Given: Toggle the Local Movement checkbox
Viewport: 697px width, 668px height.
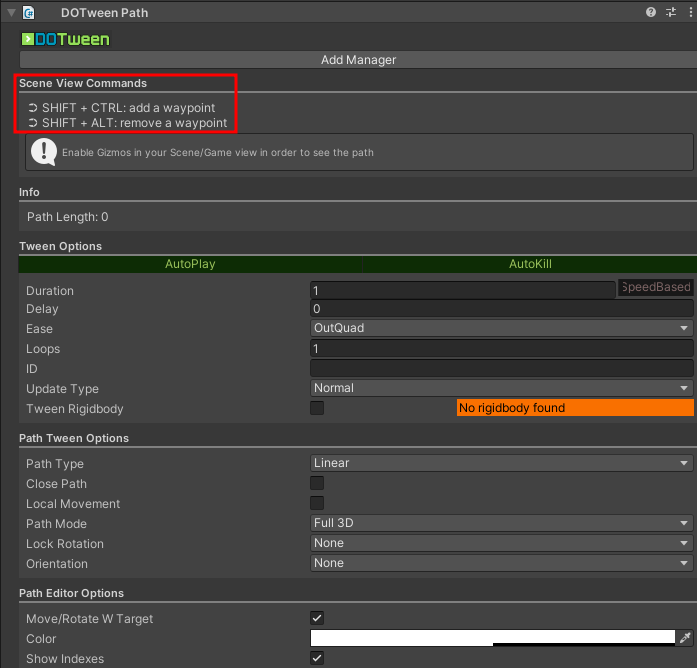Looking at the screenshot, I should tap(317, 504).
